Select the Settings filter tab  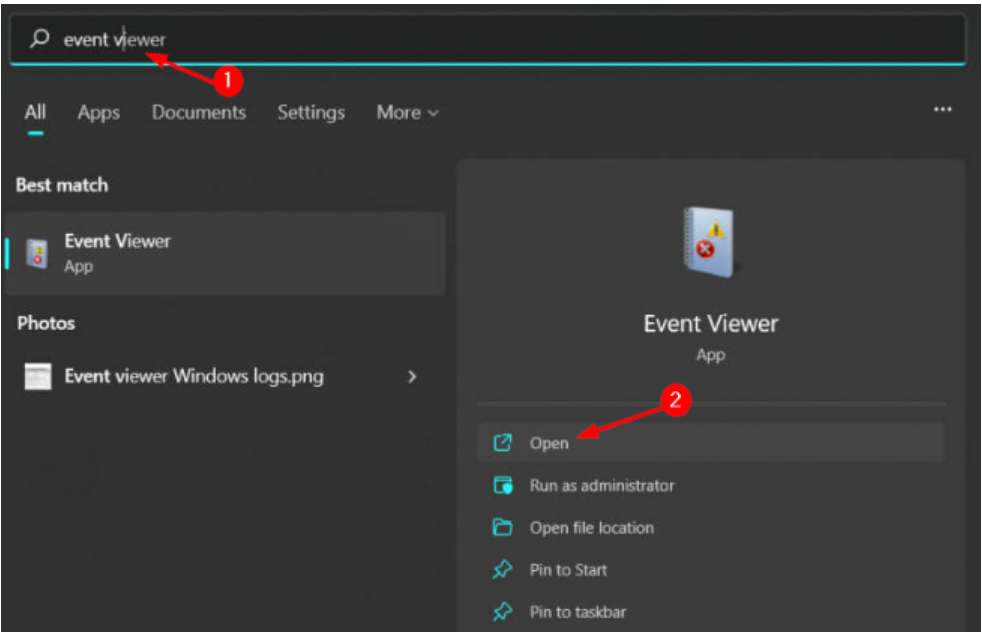coord(311,113)
